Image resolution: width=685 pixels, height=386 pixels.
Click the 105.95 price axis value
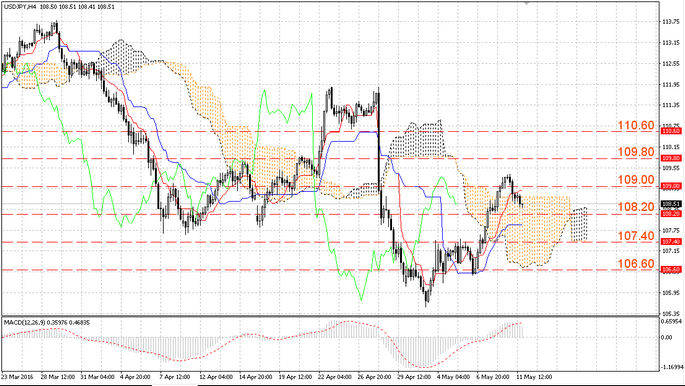click(671, 293)
